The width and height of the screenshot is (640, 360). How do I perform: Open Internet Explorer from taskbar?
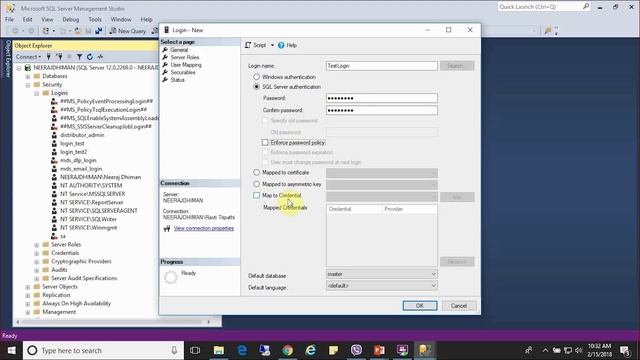(x=311, y=350)
